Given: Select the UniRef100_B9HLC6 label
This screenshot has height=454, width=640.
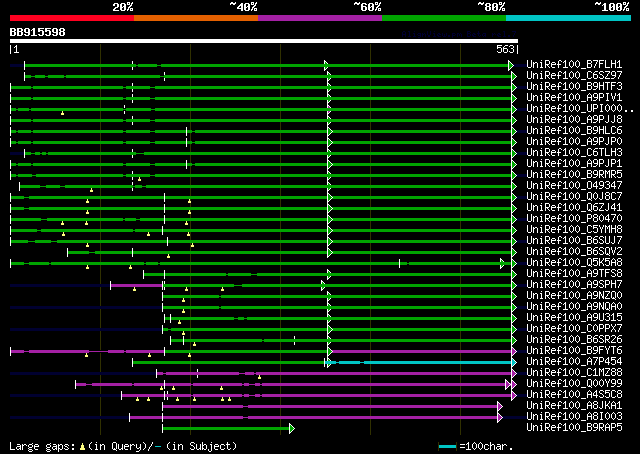Looking at the screenshot, I should tap(574, 131).
